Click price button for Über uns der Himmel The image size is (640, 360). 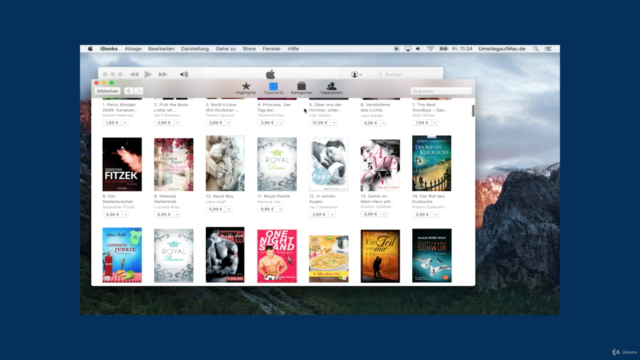(x=320, y=122)
